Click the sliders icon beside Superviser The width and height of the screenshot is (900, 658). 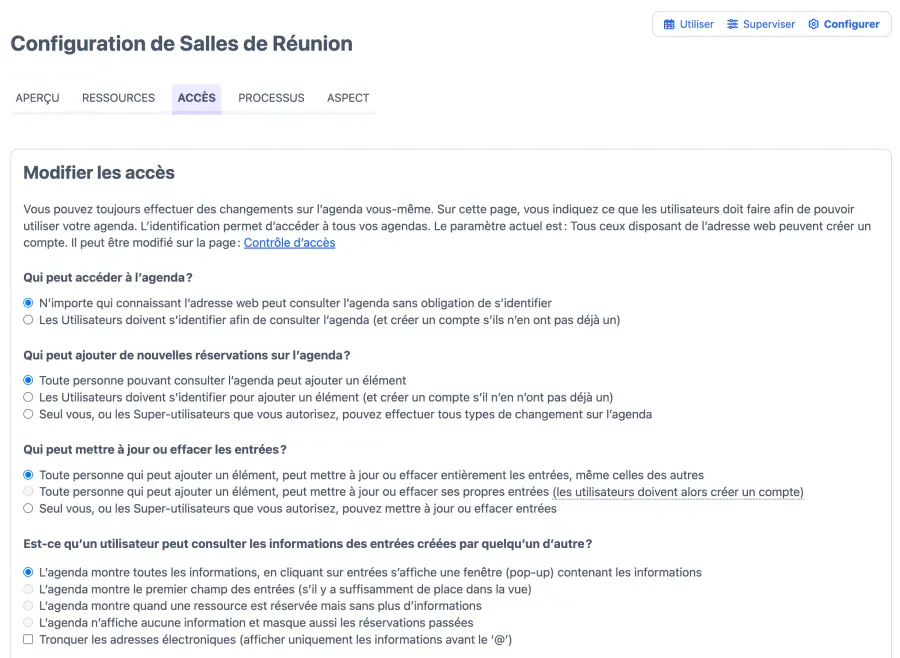coord(733,24)
